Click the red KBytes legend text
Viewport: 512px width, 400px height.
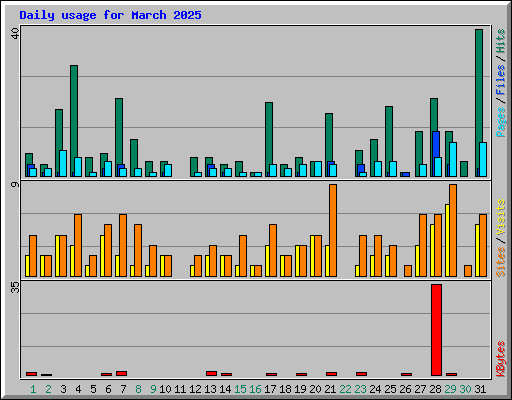[500, 359]
